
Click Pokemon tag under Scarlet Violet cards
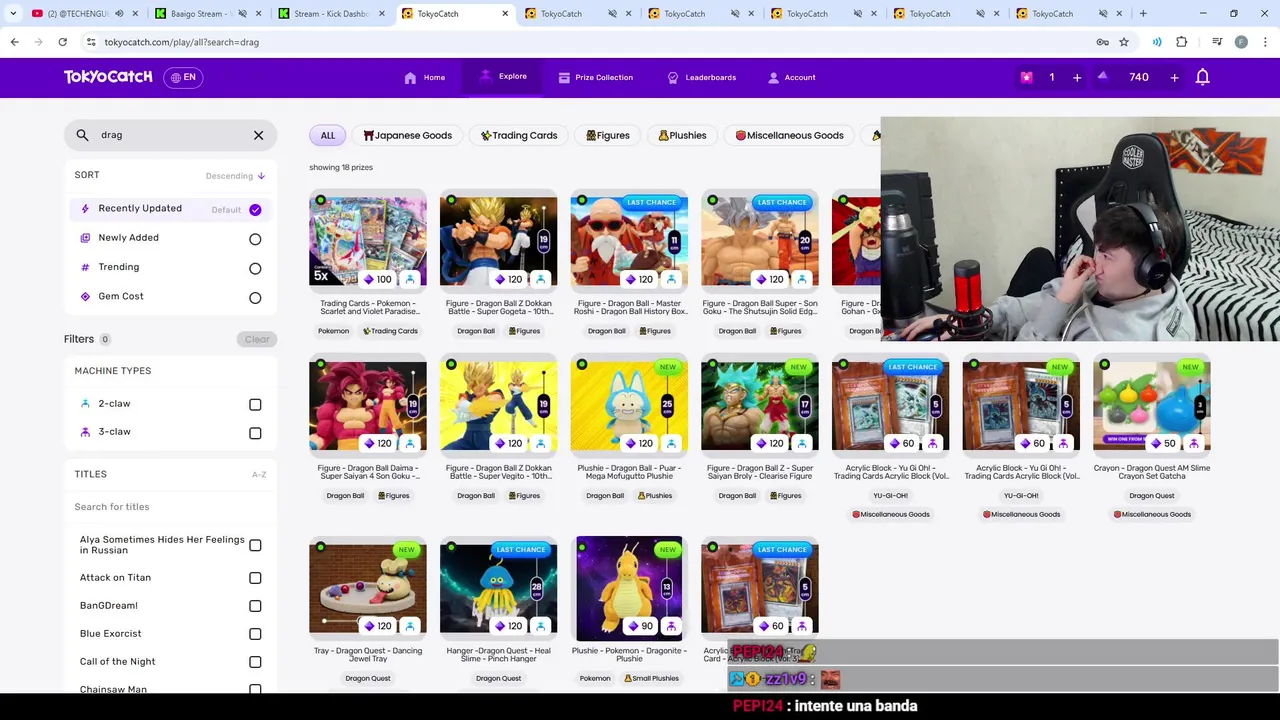click(x=334, y=331)
